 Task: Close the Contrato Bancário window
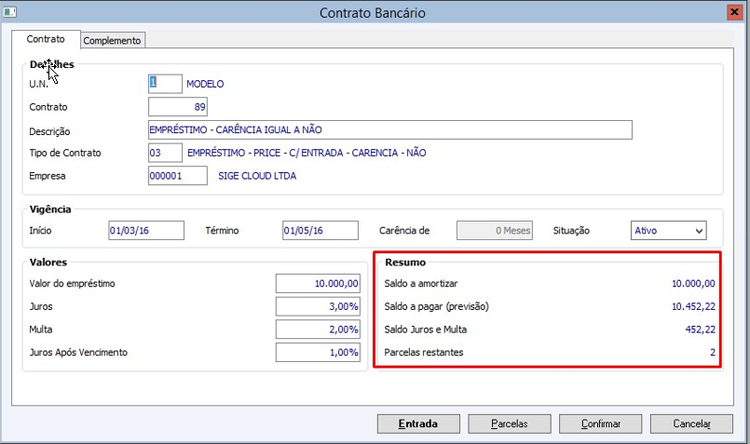[735, 13]
